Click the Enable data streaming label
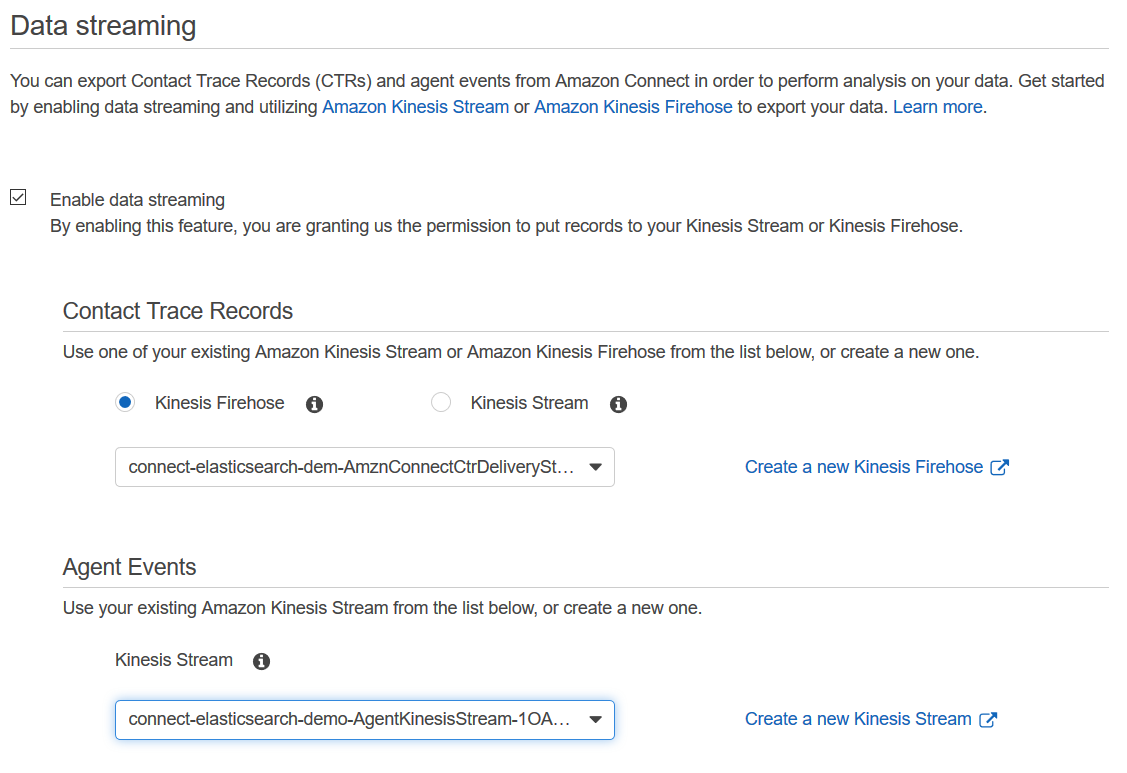The width and height of the screenshot is (1127, 773). (x=137, y=200)
